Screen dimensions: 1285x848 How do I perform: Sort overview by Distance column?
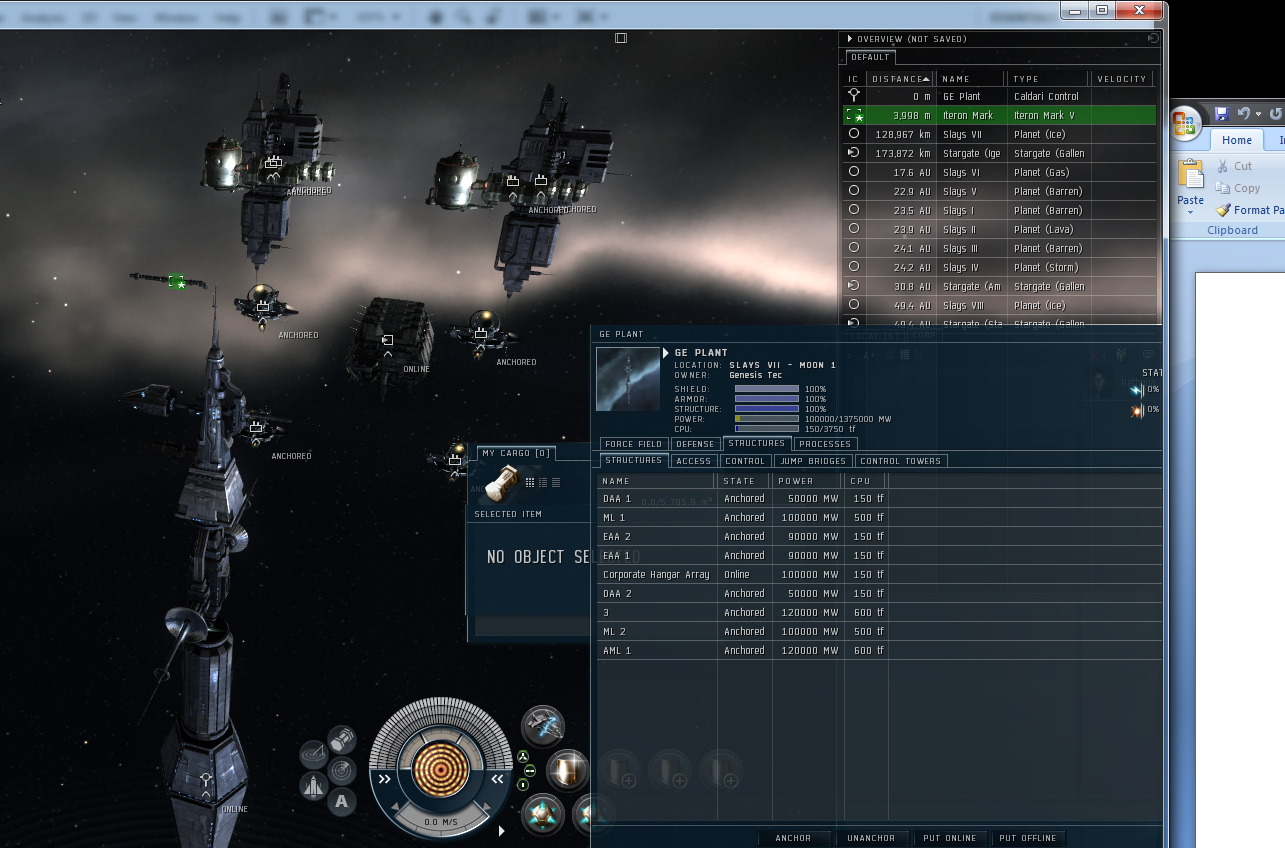pos(901,78)
